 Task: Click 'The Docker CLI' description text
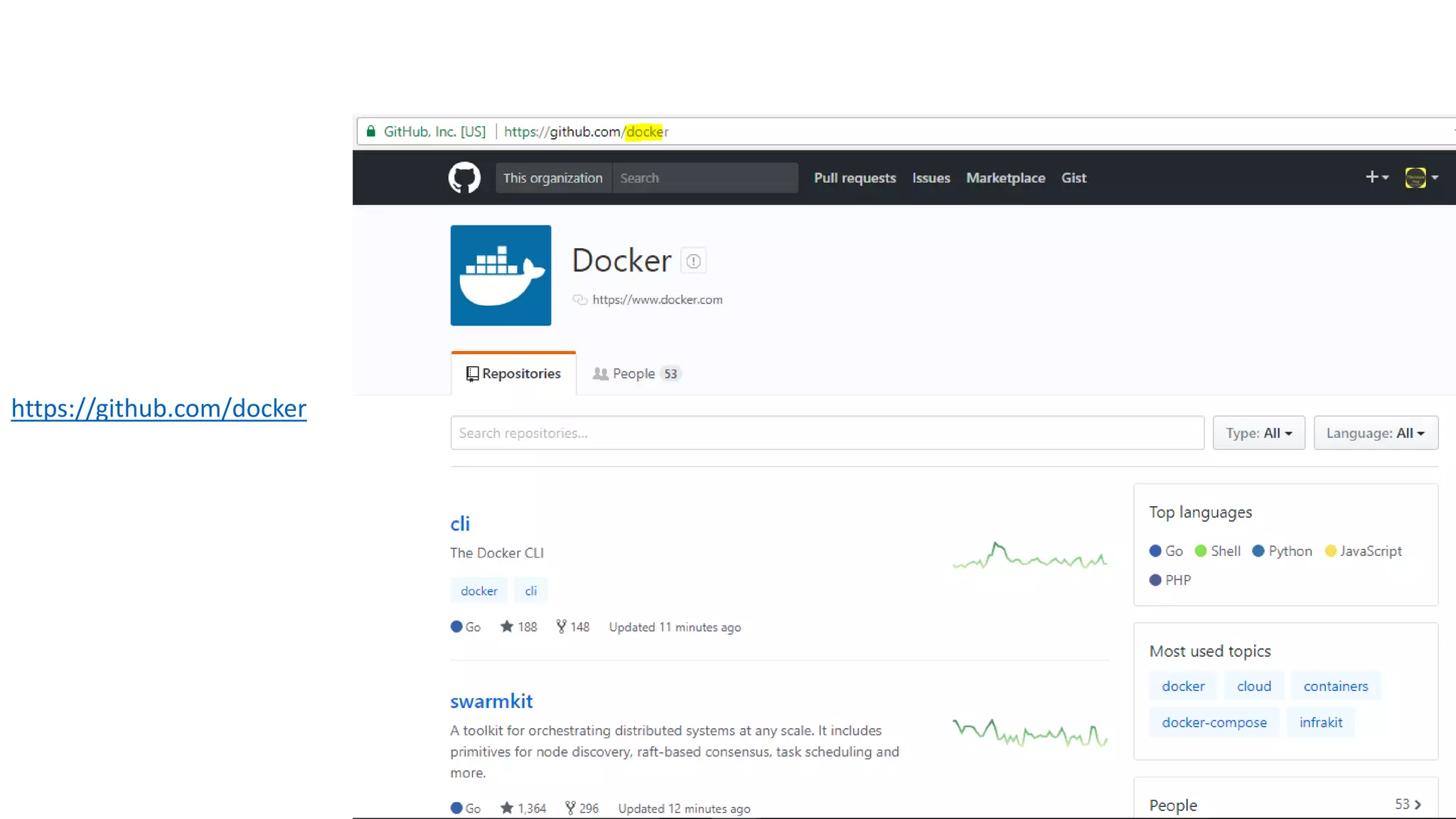(x=496, y=553)
